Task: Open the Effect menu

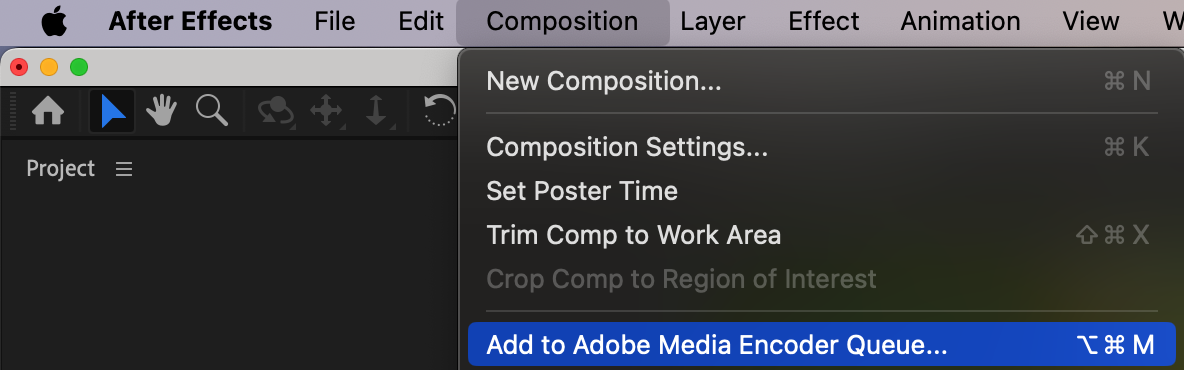Action: [x=824, y=21]
